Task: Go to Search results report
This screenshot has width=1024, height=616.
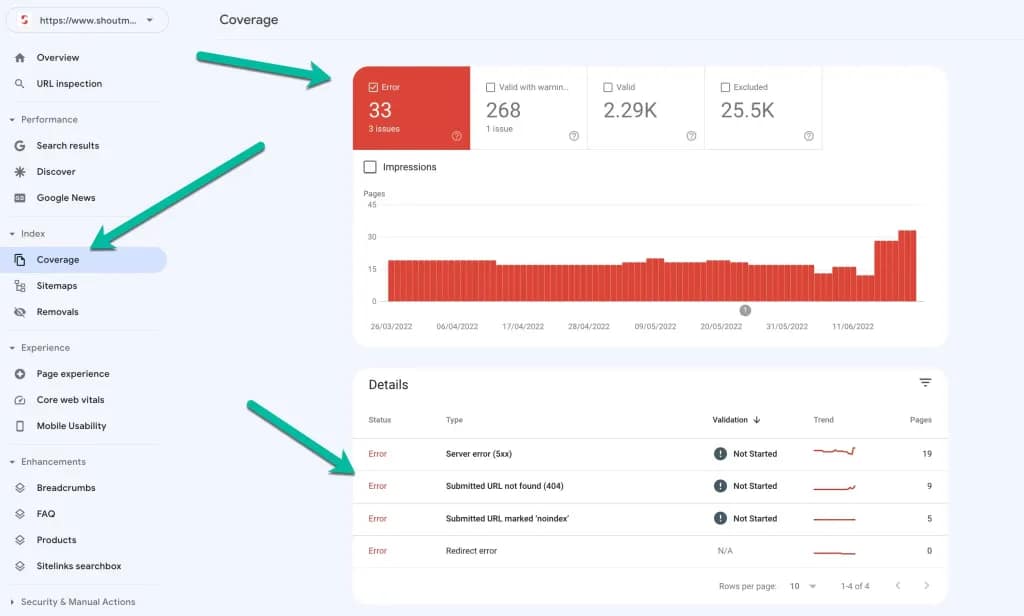Action: click(x=68, y=146)
